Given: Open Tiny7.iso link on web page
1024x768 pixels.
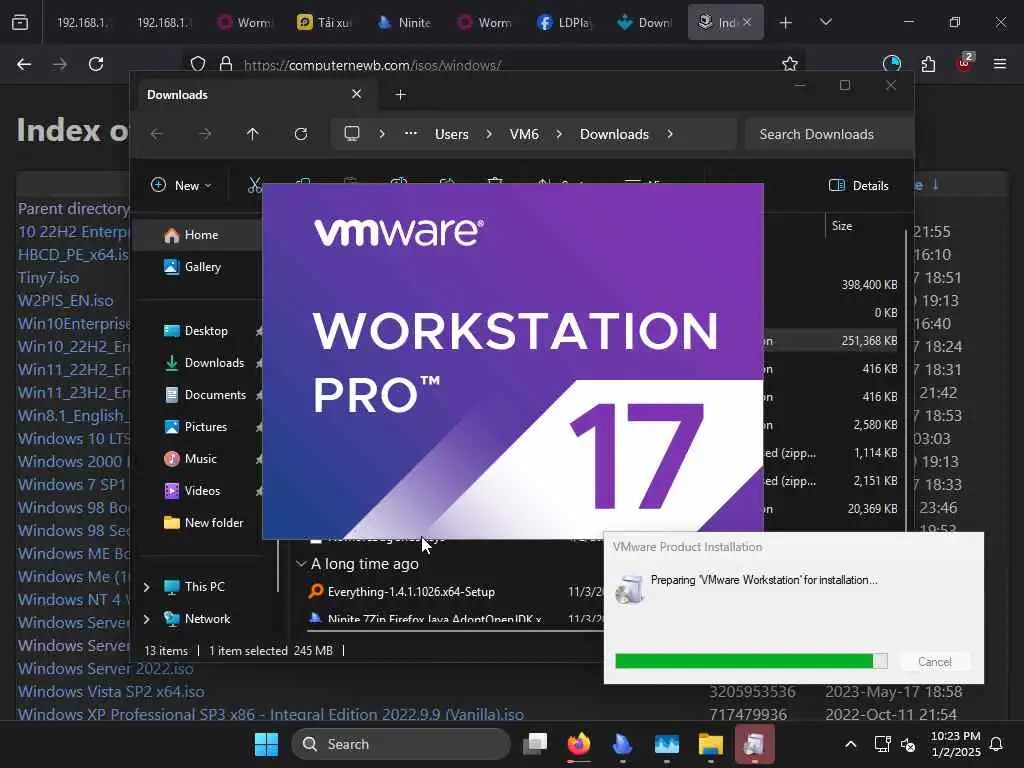Looking at the screenshot, I should coord(48,278).
